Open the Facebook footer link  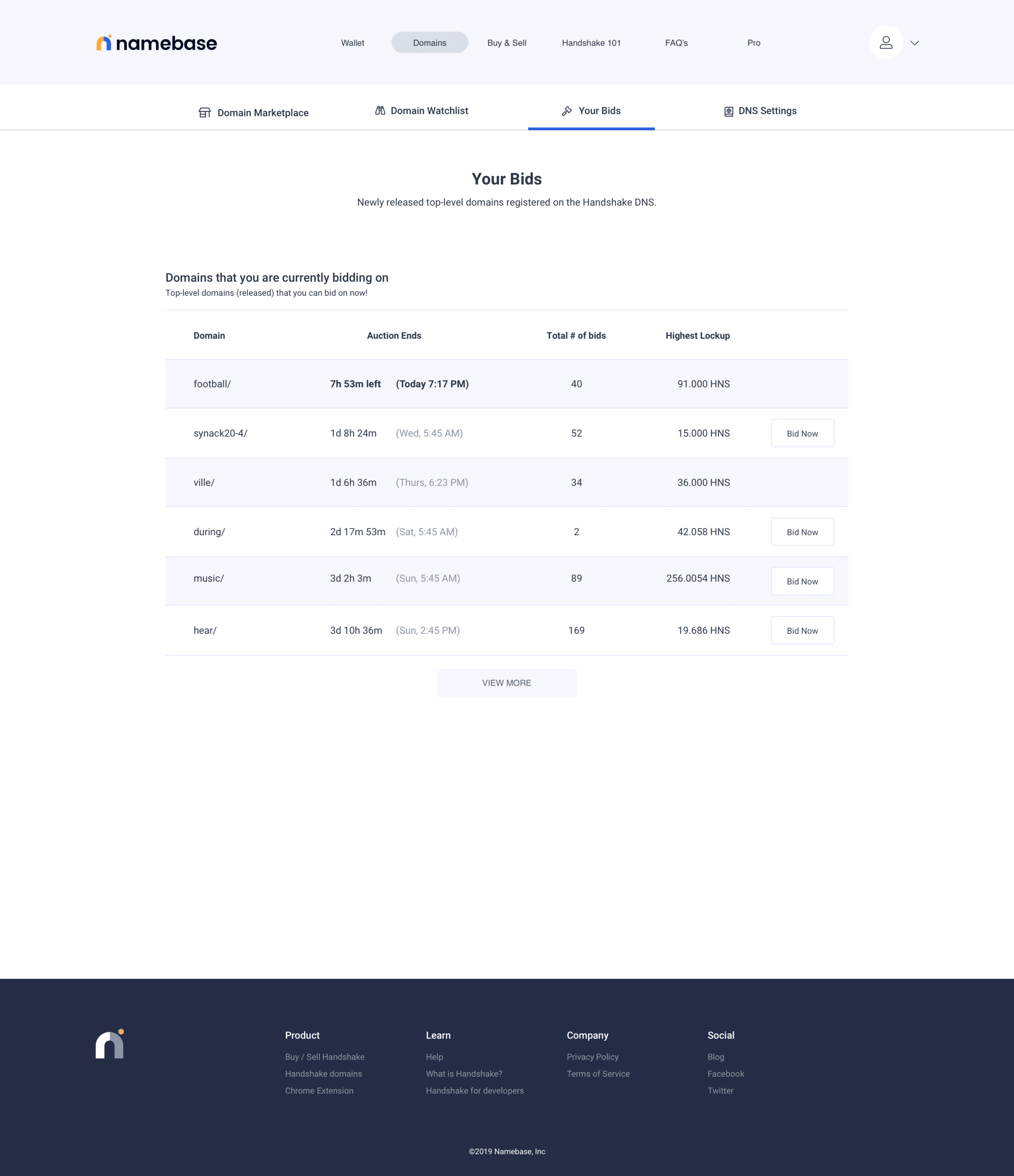[726, 1074]
